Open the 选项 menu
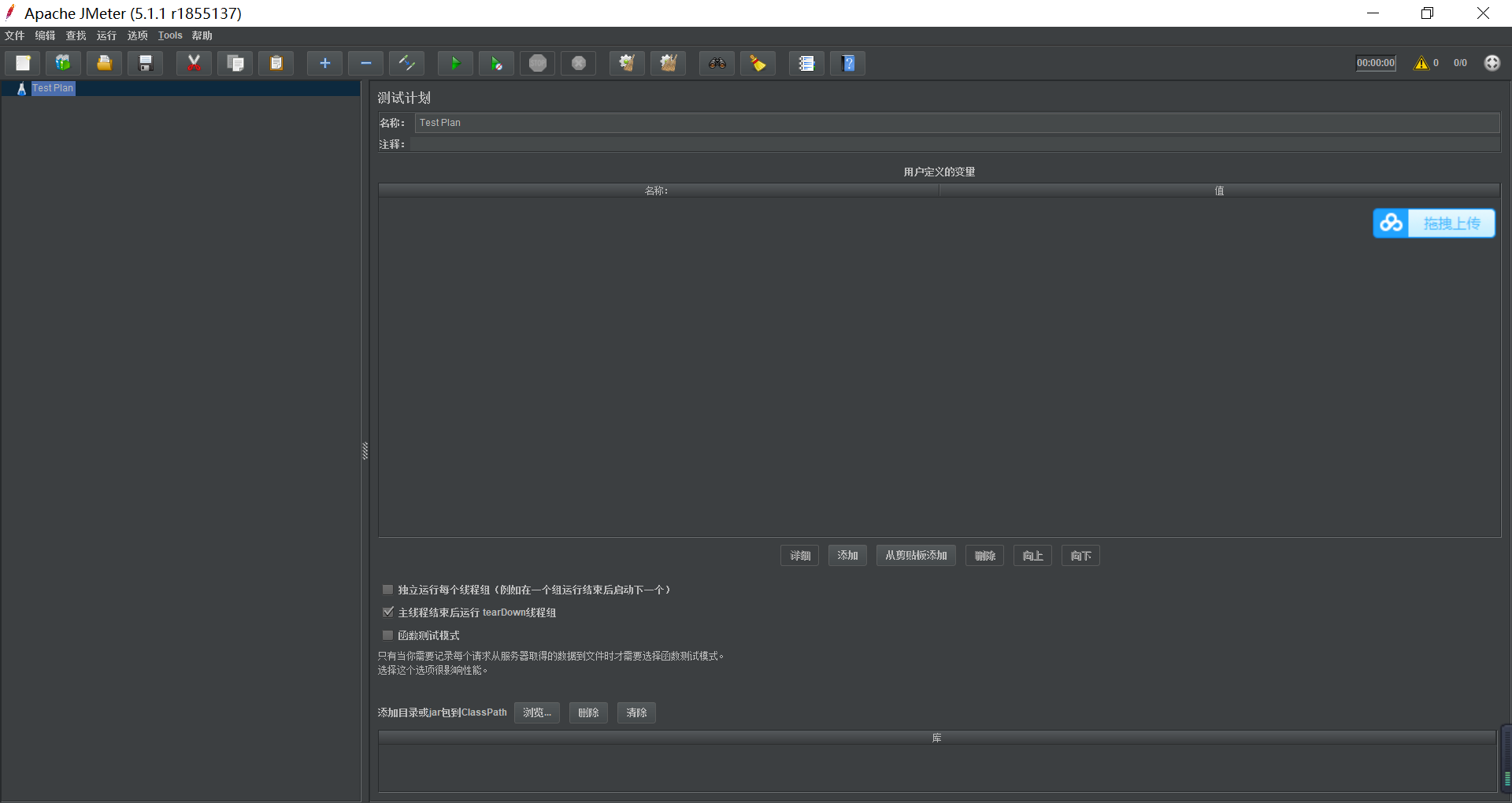Screen dimensions: 1512x803 [x=137, y=35]
